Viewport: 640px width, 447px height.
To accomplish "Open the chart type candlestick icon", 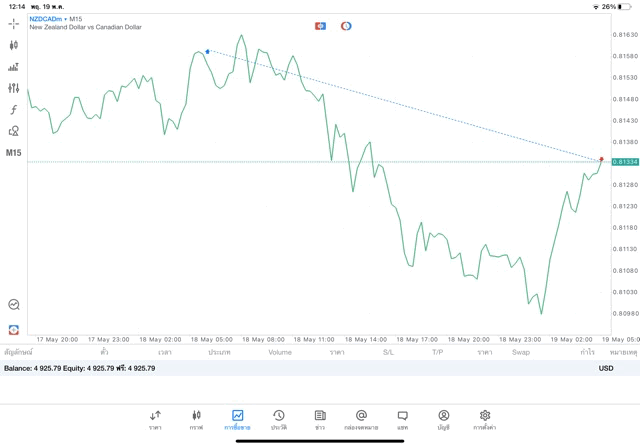I will pyautogui.click(x=14, y=45).
